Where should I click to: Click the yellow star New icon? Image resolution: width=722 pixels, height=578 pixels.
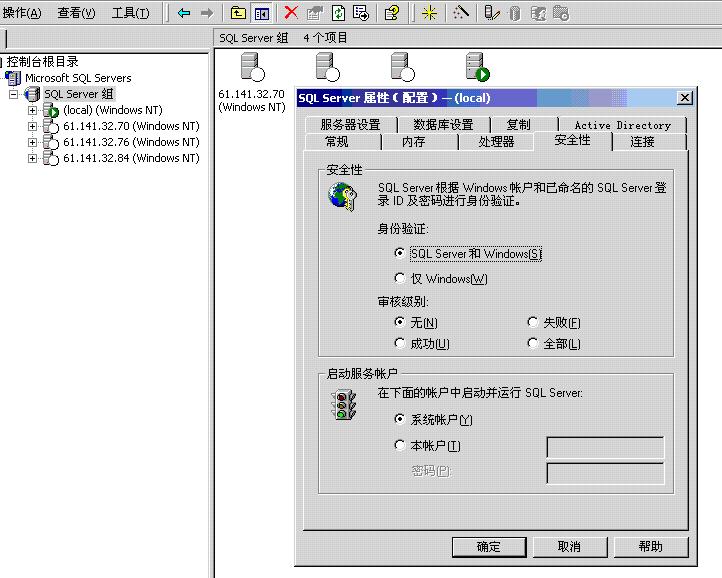pyautogui.click(x=429, y=13)
